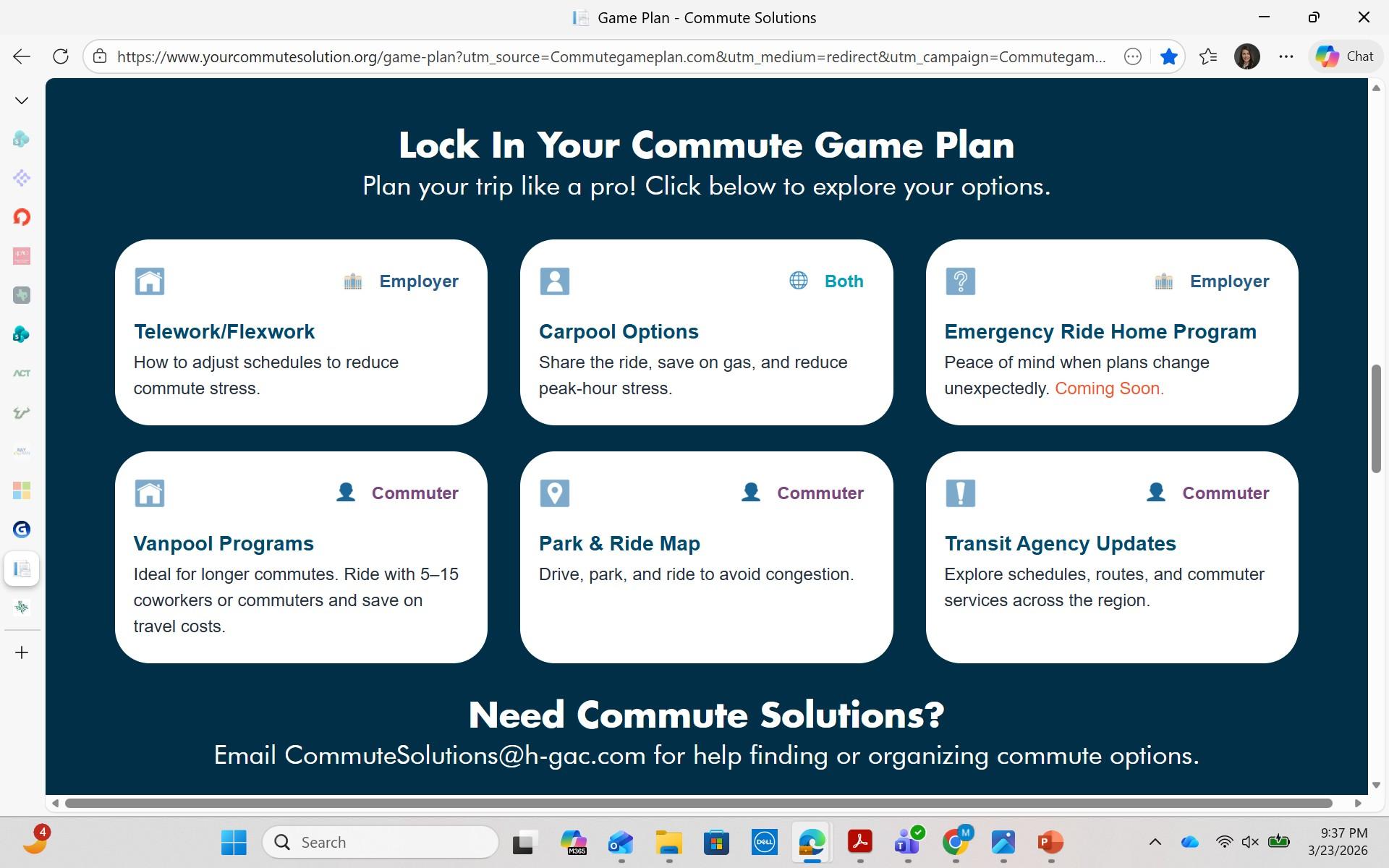Click the Emergency Ride question mark icon
Viewport: 1389px width, 868px height.
point(960,281)
